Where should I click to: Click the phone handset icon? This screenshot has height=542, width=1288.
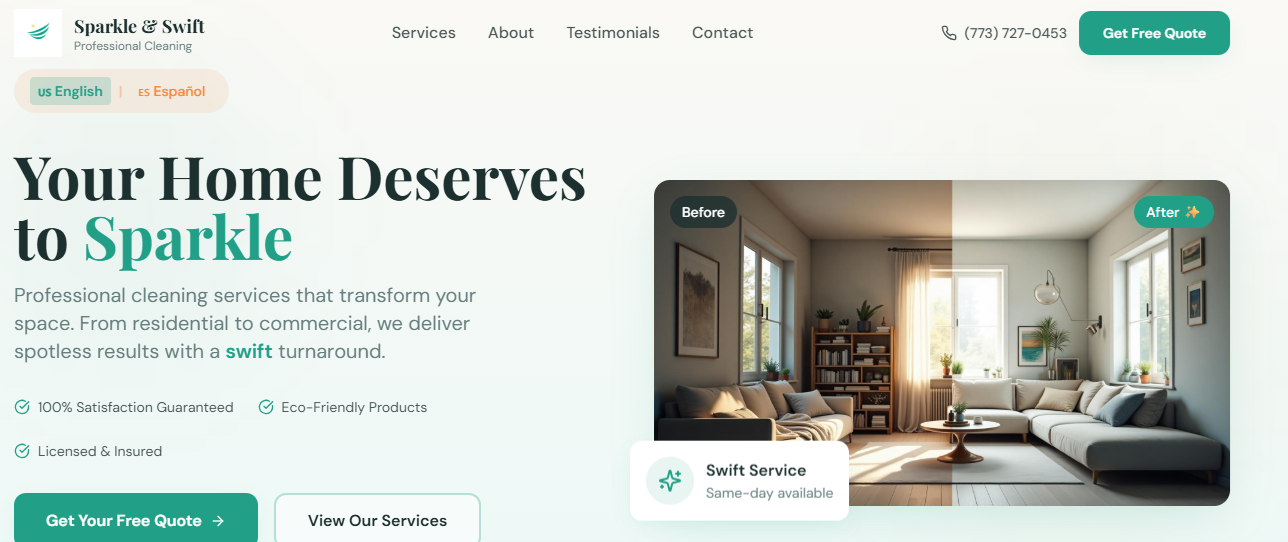point(949,33)
